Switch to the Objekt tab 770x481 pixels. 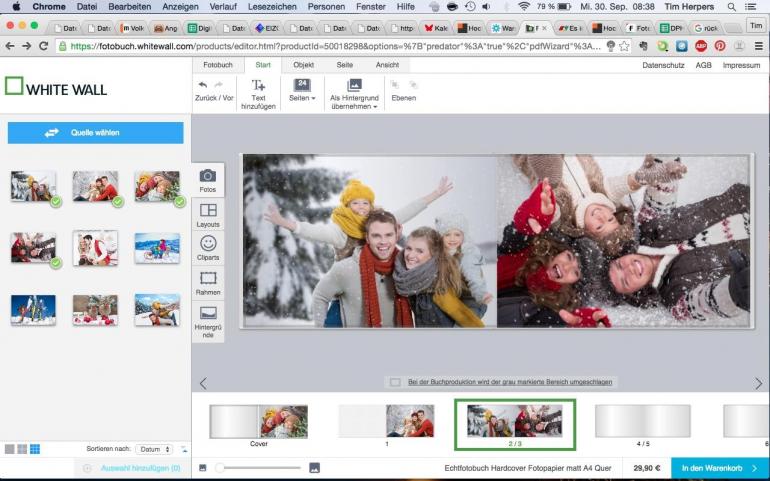(x=303, y=65)
